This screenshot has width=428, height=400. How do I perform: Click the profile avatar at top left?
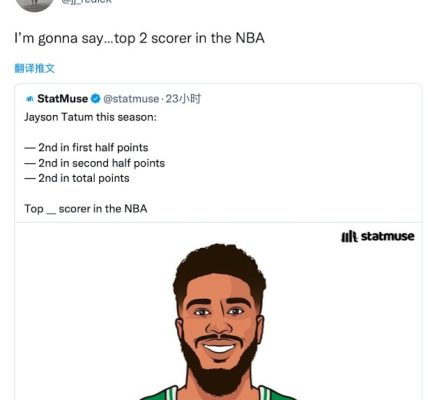(x=34, y=4)
